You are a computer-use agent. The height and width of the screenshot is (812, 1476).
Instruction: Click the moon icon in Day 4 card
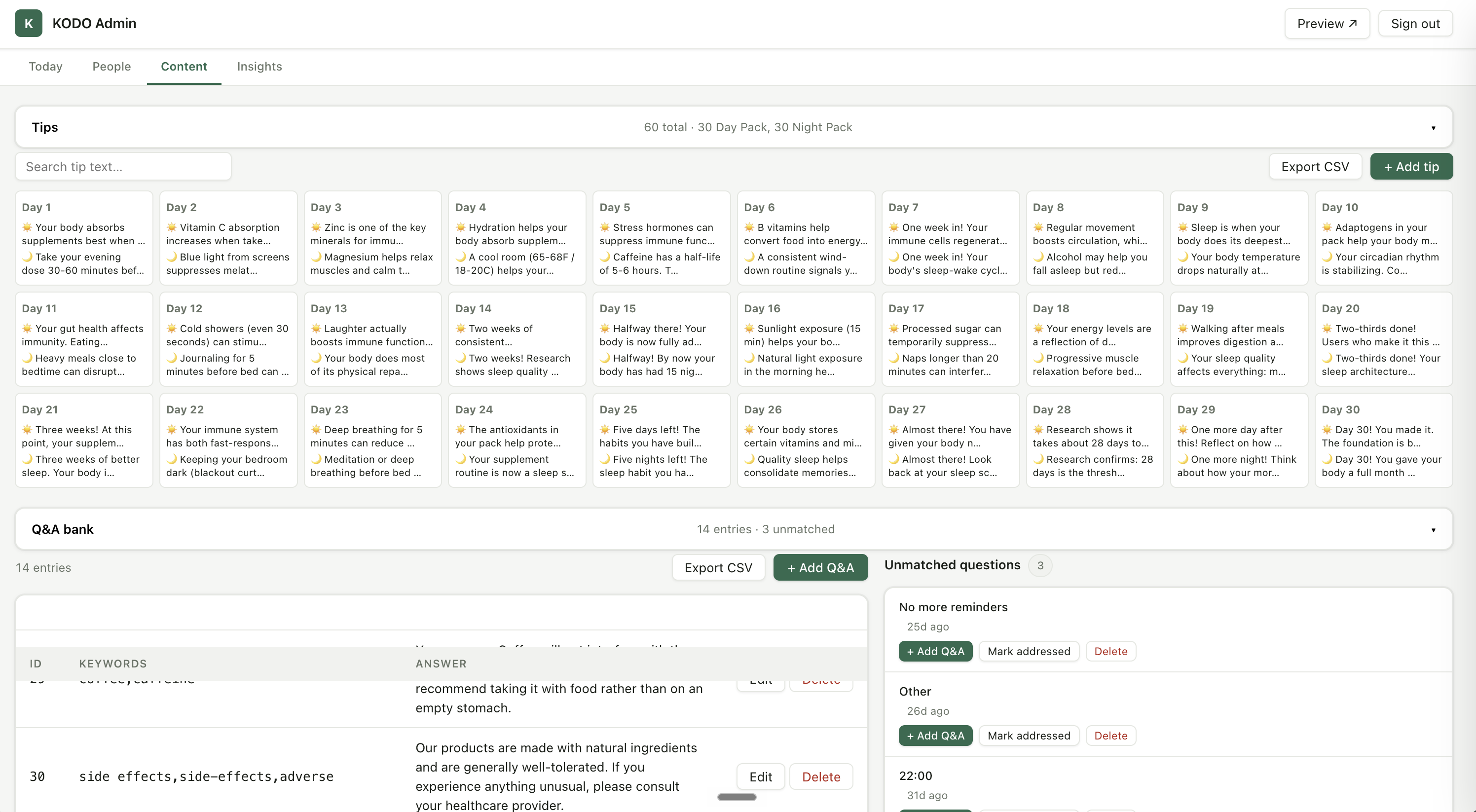[460, 257]
